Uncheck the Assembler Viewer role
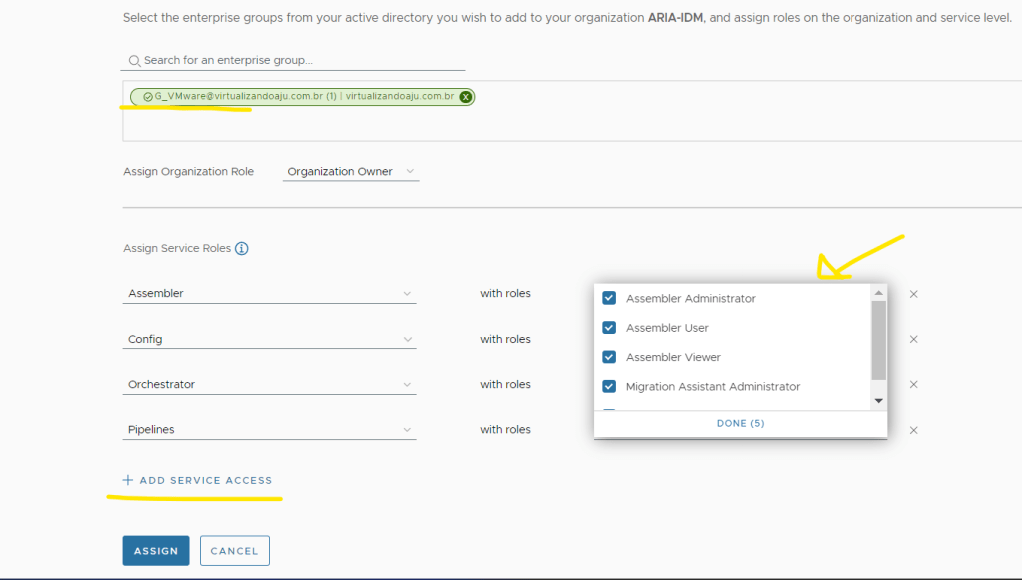 pyautogui.click(x=609, y=357)
